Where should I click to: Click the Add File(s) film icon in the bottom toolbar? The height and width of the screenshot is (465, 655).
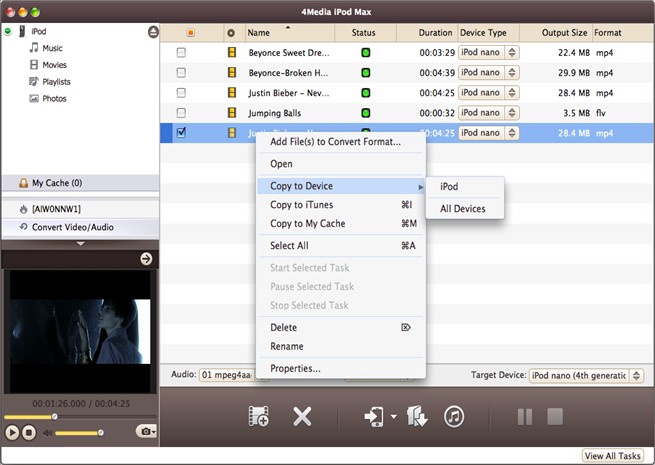259,416
